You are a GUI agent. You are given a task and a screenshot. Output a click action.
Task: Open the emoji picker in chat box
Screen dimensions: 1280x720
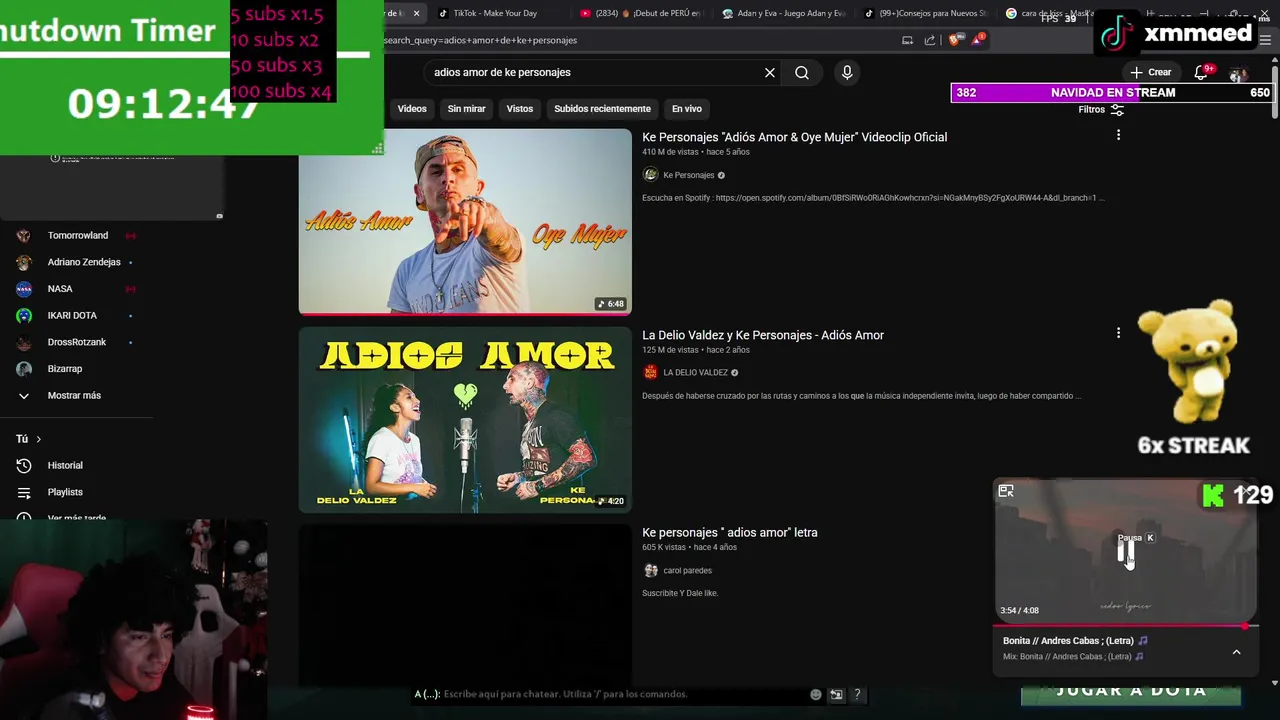pos(816,694)
